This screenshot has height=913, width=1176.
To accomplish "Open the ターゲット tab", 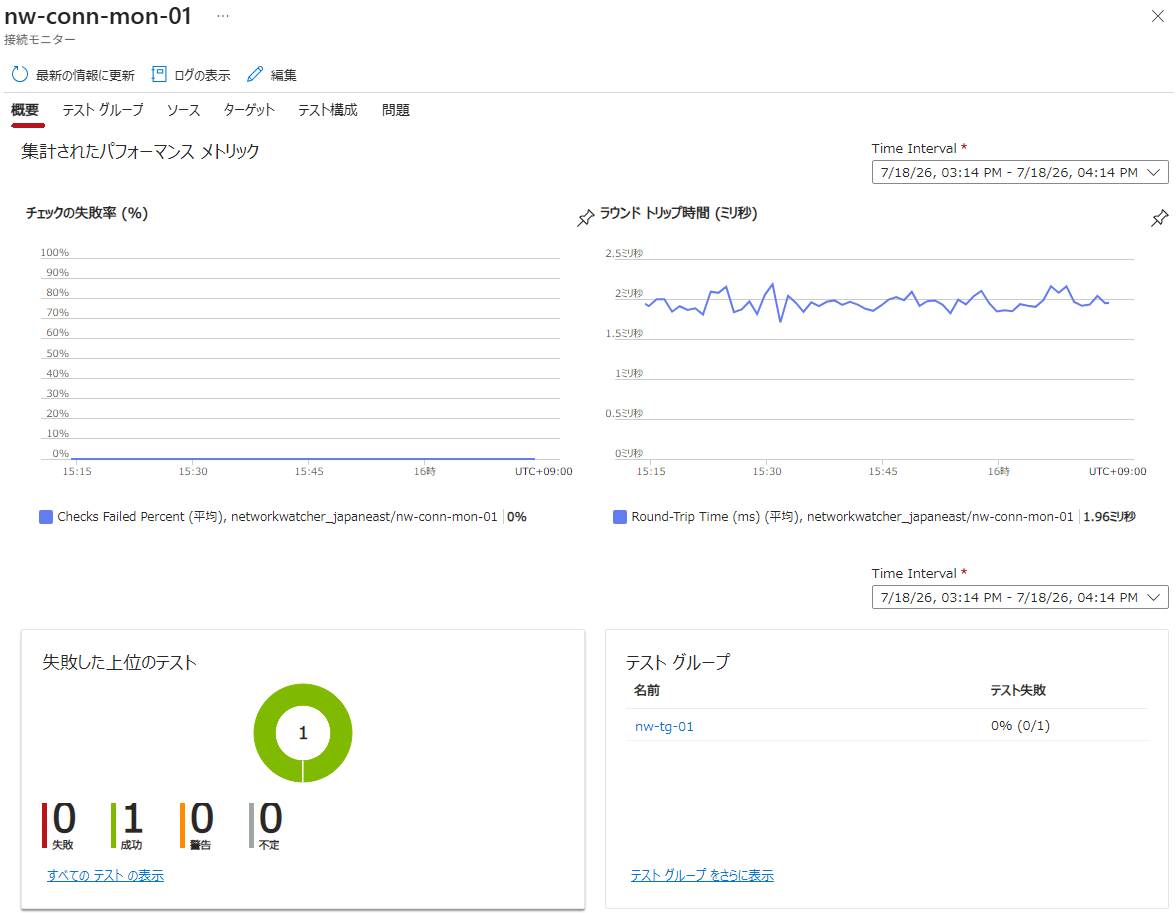I will [x=249, y=110].
